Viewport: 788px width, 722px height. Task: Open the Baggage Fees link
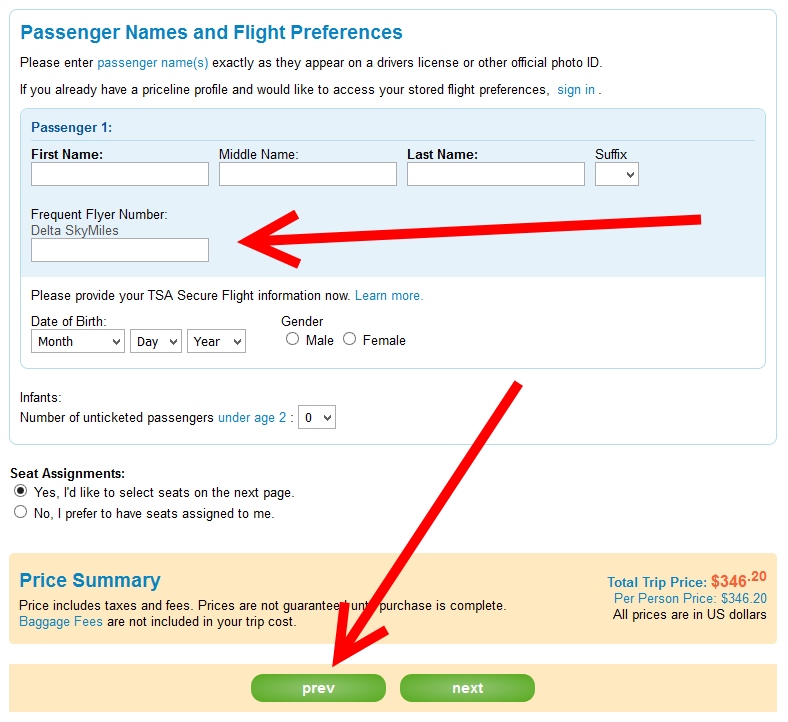61,622
